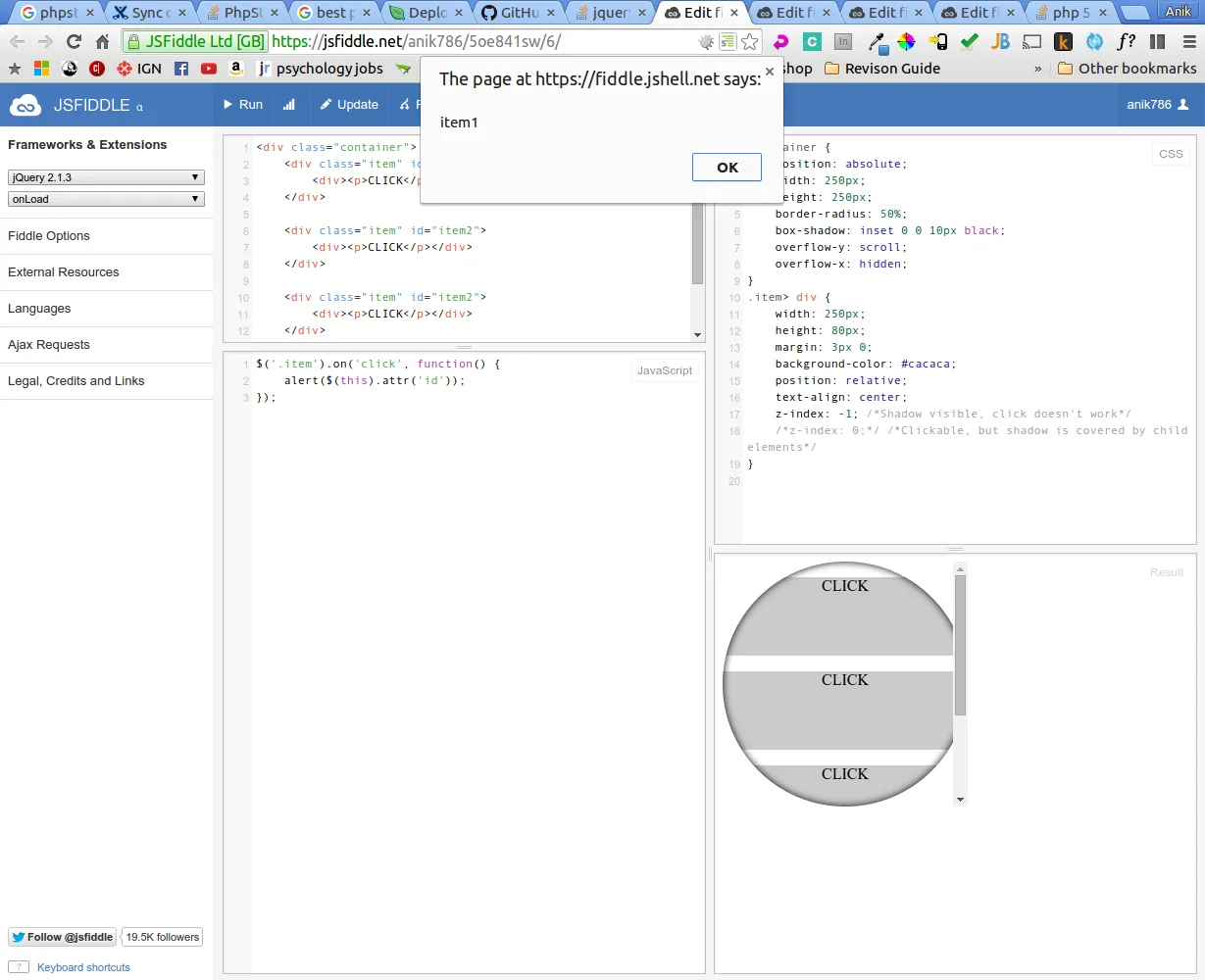This screenshot has width=1205, height=980.
Task: Click the browser back arrow
Action: [17, 42]
